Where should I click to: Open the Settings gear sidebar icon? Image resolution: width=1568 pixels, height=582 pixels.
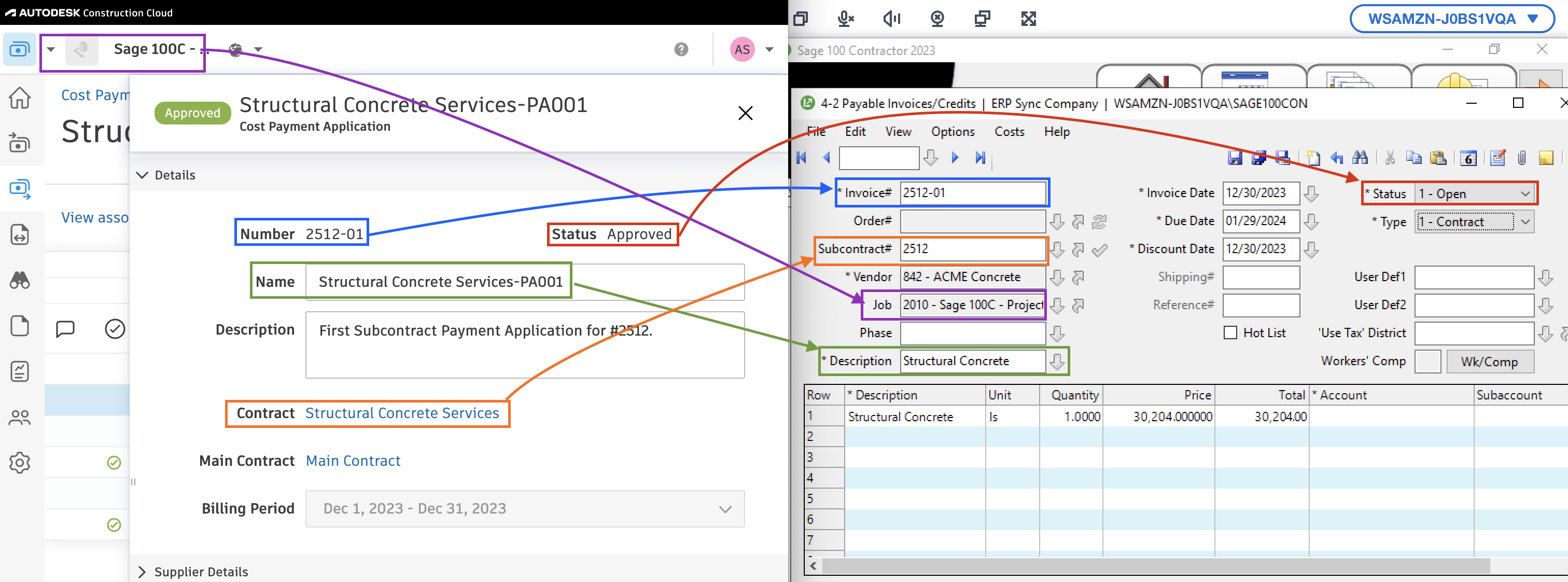click(20, 463)
